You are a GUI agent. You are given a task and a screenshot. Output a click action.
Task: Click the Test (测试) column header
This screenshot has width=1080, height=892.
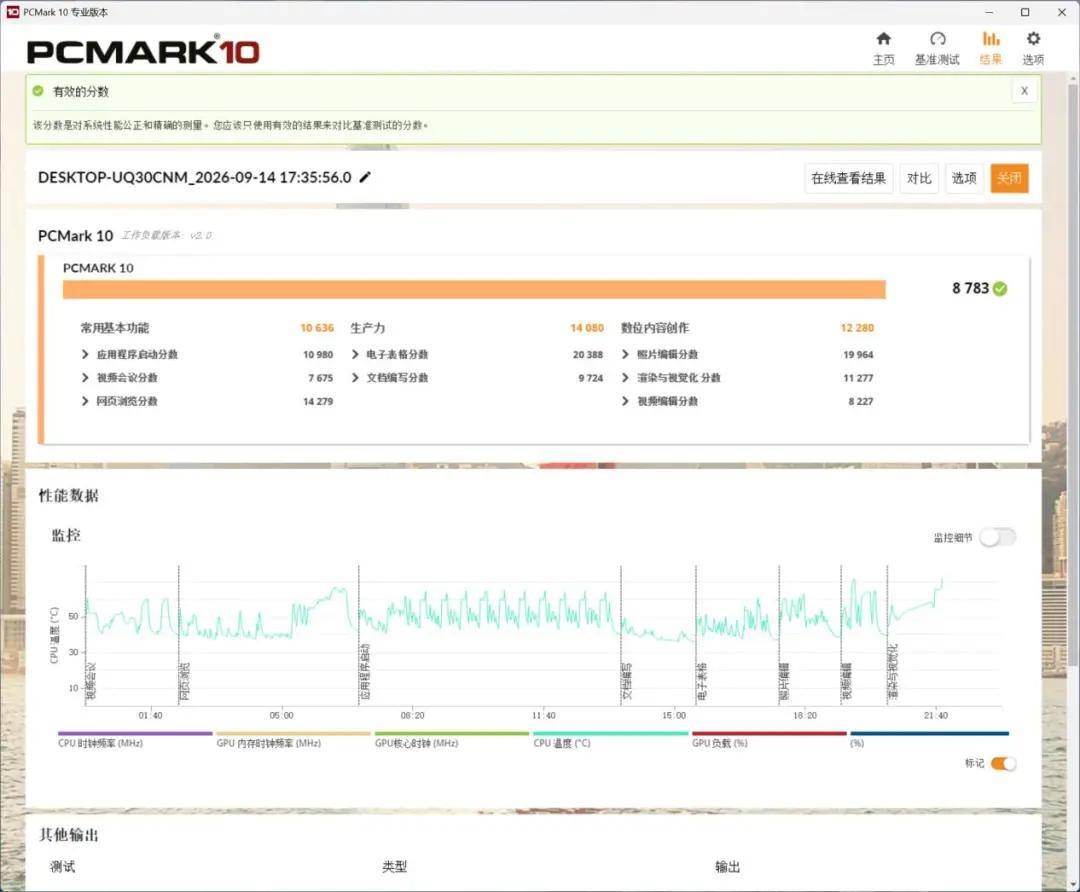63,867
